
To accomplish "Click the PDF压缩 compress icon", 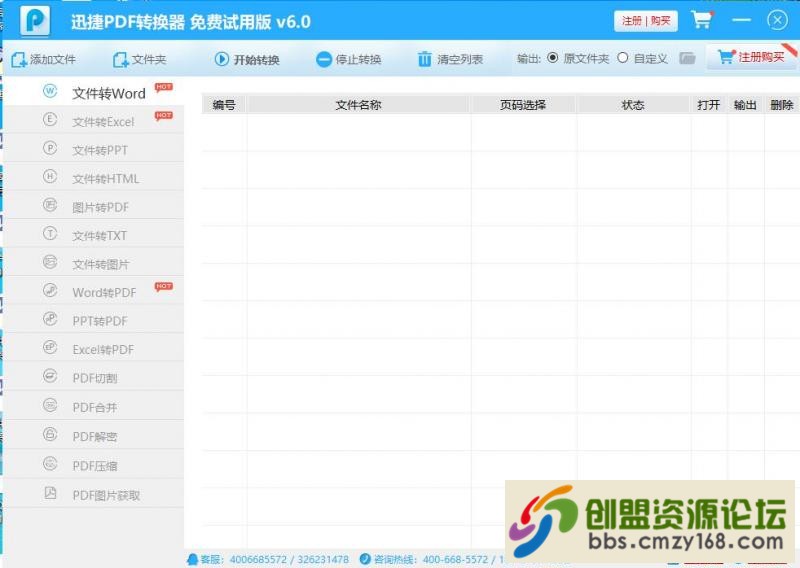I will [x=50, y=463].
